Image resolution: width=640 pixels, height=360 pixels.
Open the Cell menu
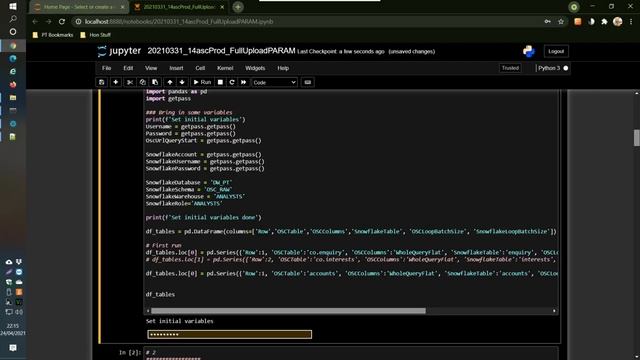[x=200, y=68]
